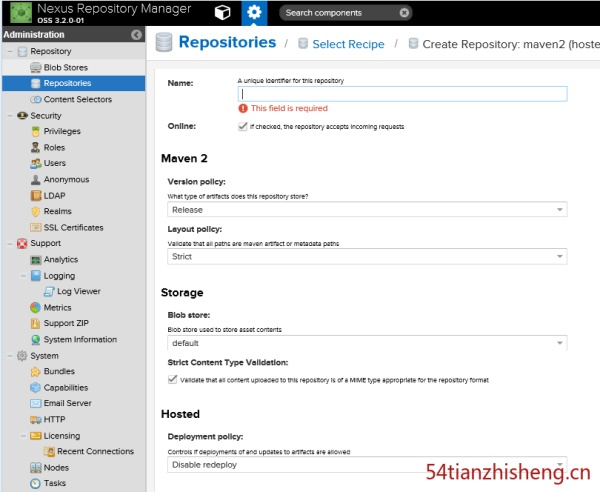Click 'This field is required' error message
This screenshot has height=492, width=600.
[289, 108]
